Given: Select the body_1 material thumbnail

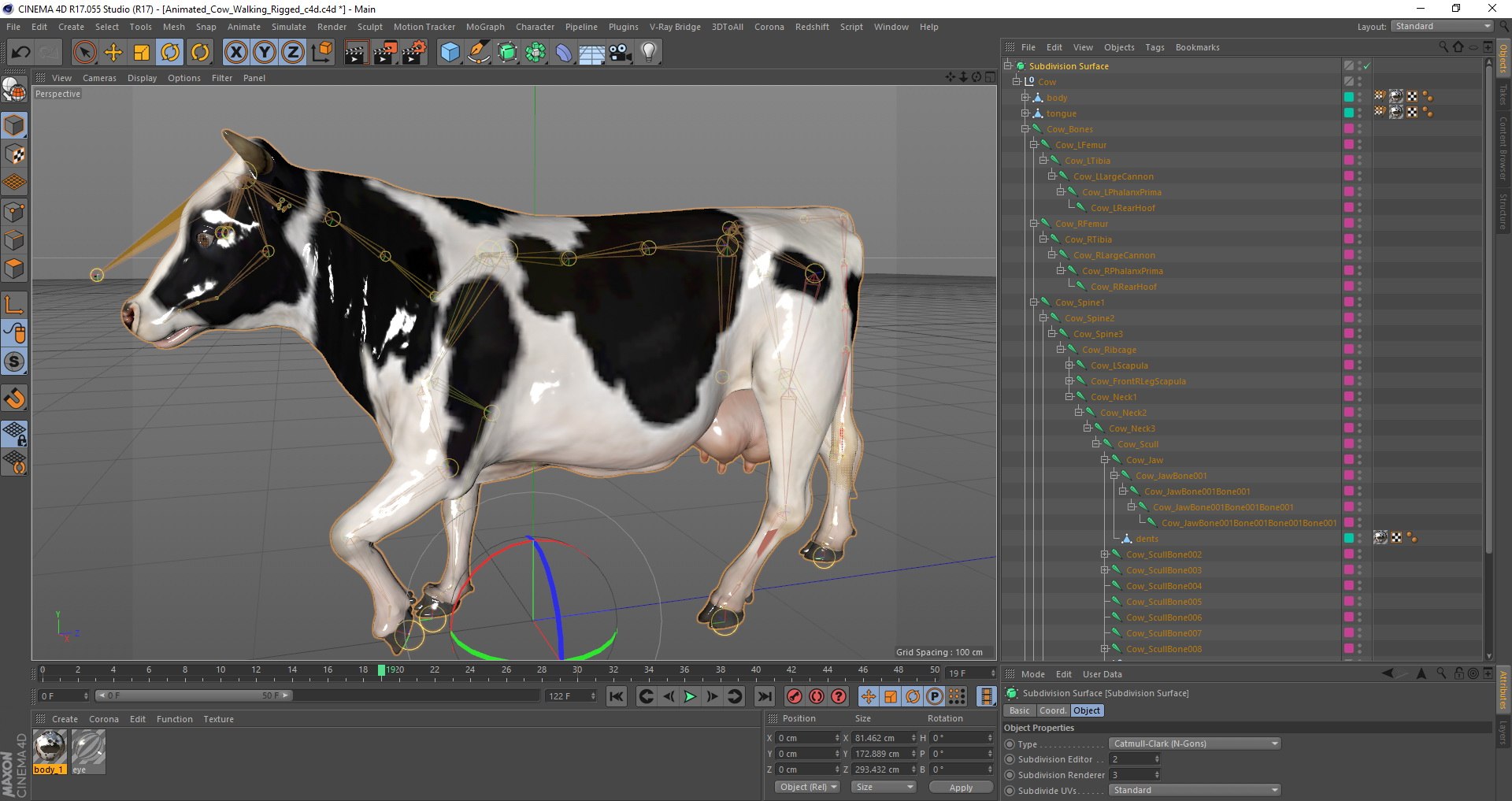Looking at the screenshot, I should 50,751.
